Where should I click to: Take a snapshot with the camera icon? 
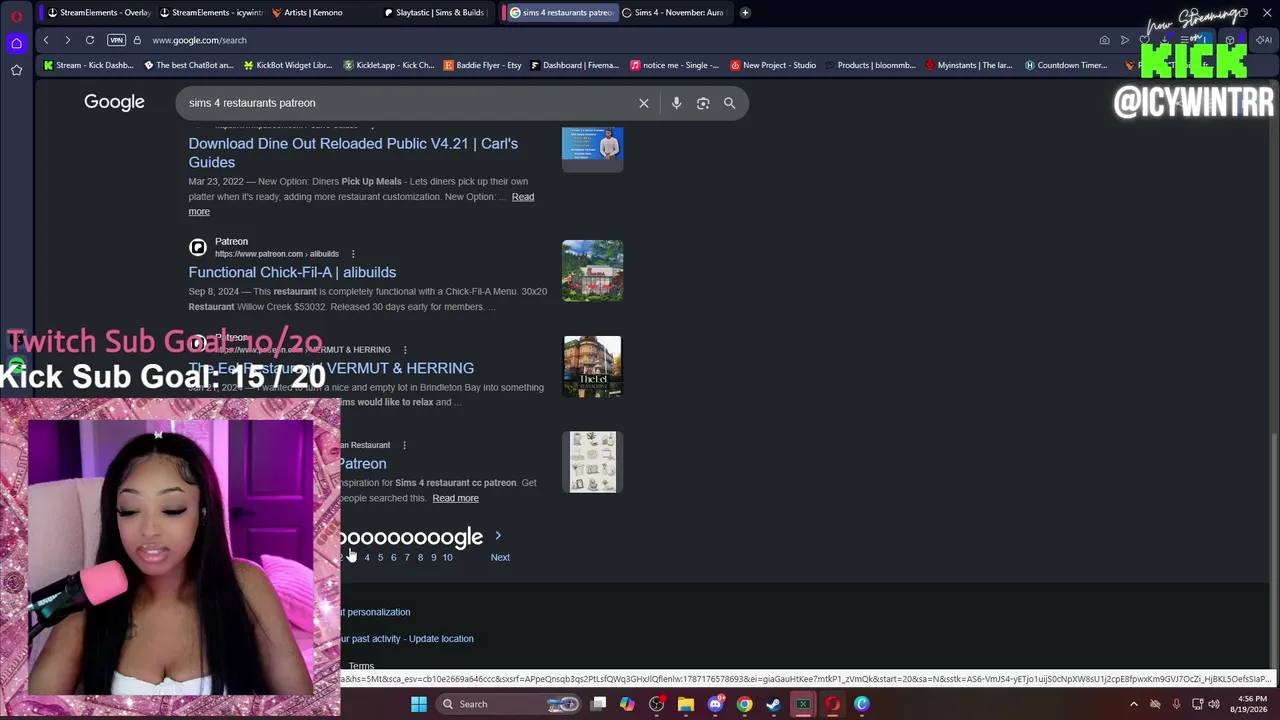(1104, 40)
